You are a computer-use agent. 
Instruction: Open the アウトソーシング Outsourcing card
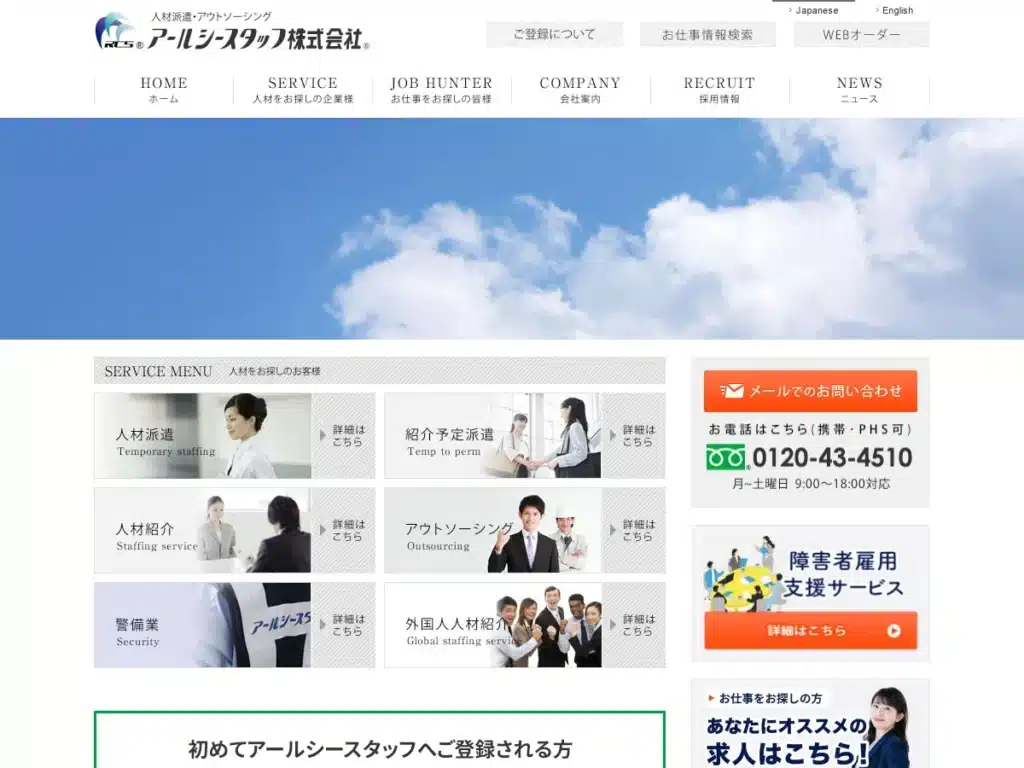[x=524, y=530]
